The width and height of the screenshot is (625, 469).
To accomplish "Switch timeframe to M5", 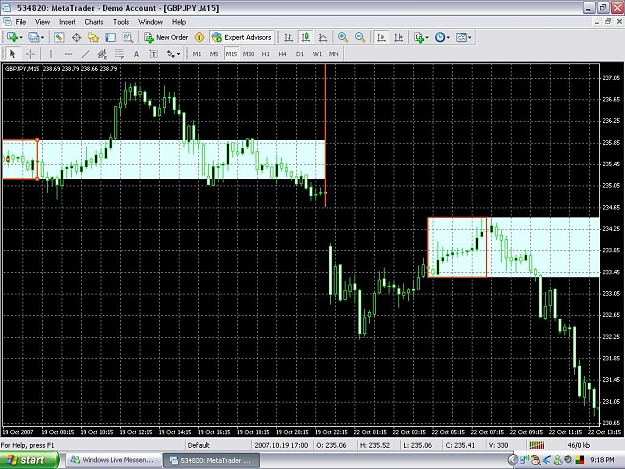I will tap(214, 54).
